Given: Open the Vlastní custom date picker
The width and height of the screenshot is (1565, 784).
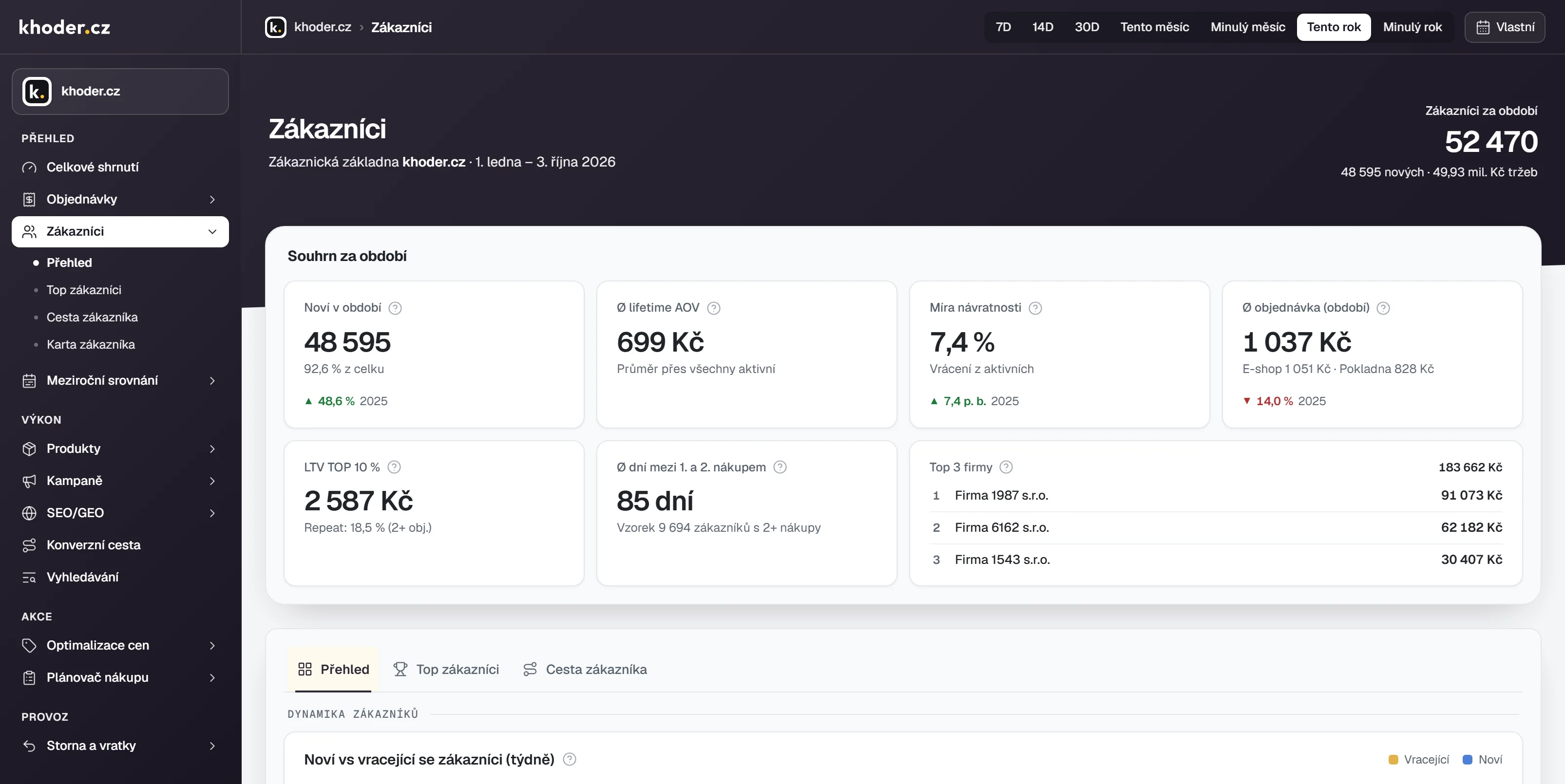Looking at the screenshot, I should click(x=1505, y=27).
